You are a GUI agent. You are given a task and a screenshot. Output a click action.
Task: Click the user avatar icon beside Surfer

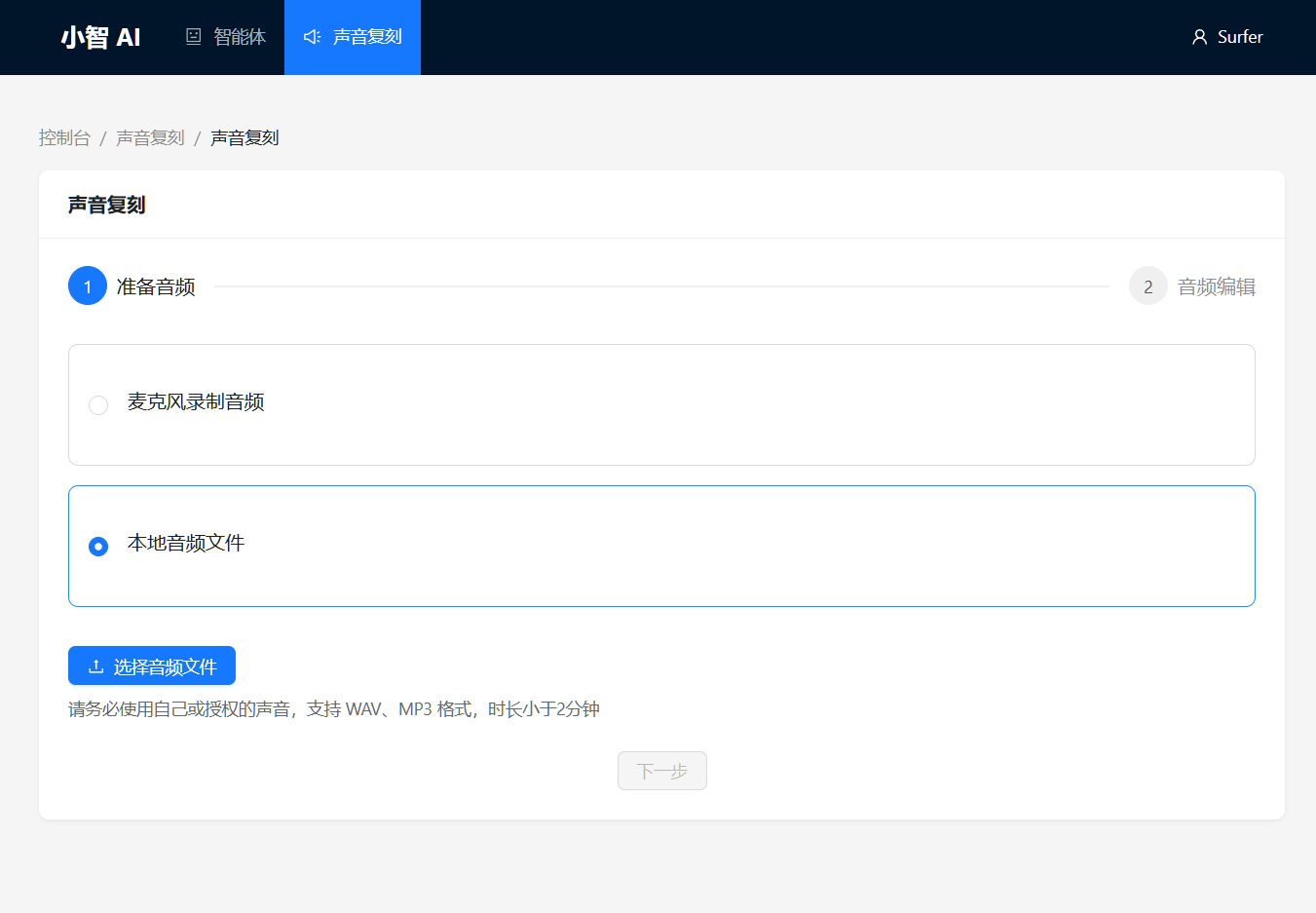click(1199, 37)
